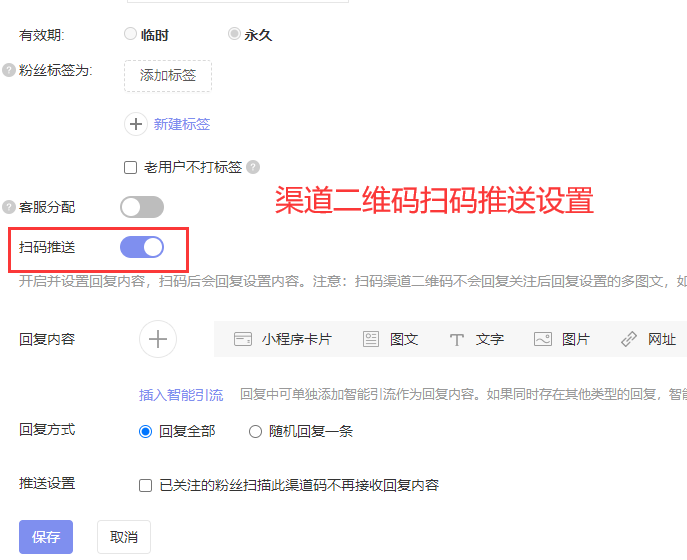The image size is (687, 560).
Task: Click the 添加标签 dashed box
Action: click(x=168, y=76)
